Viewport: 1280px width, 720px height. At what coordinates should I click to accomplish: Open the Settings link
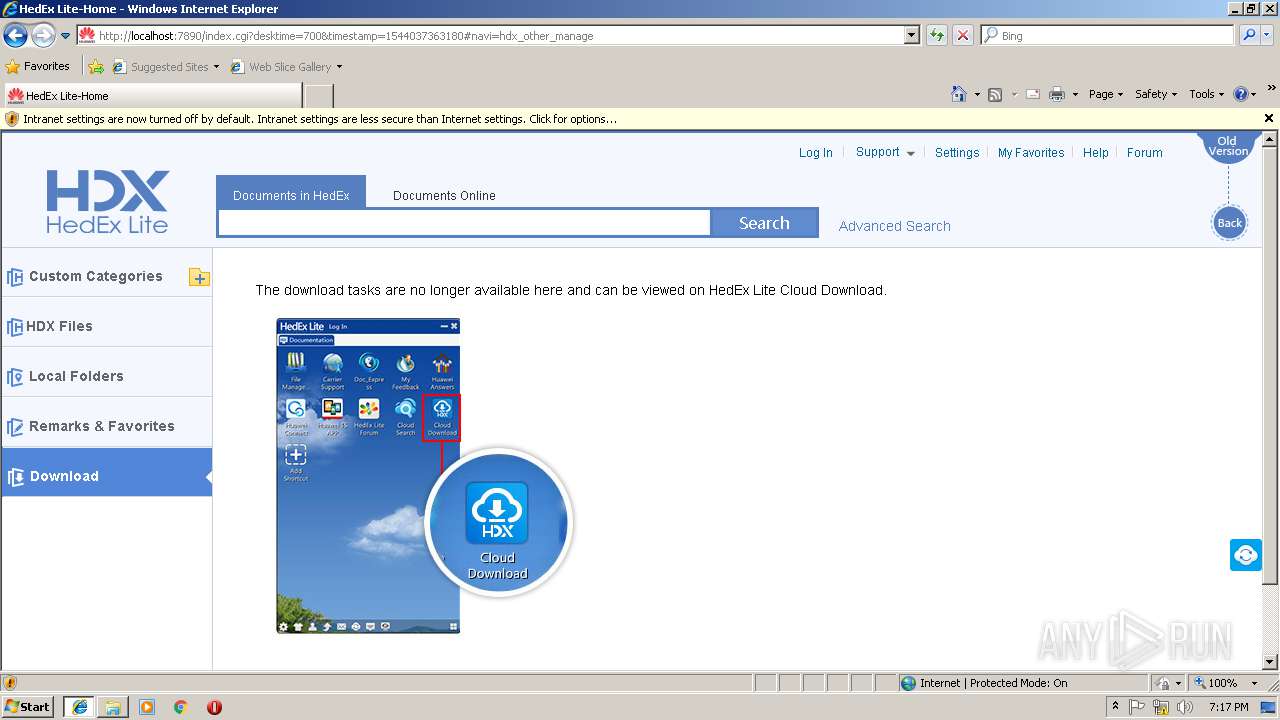coord(957,153)
